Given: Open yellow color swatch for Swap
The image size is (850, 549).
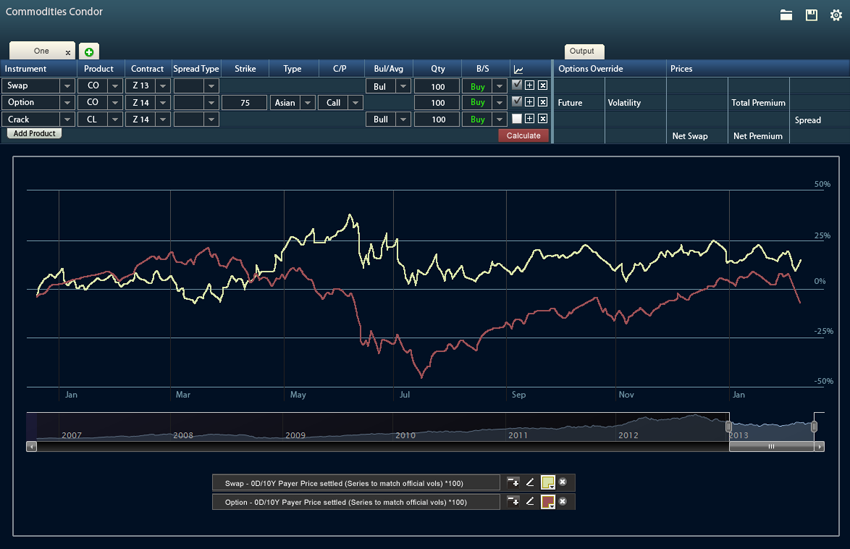Looking at the screenshot, I should point(548,482).
